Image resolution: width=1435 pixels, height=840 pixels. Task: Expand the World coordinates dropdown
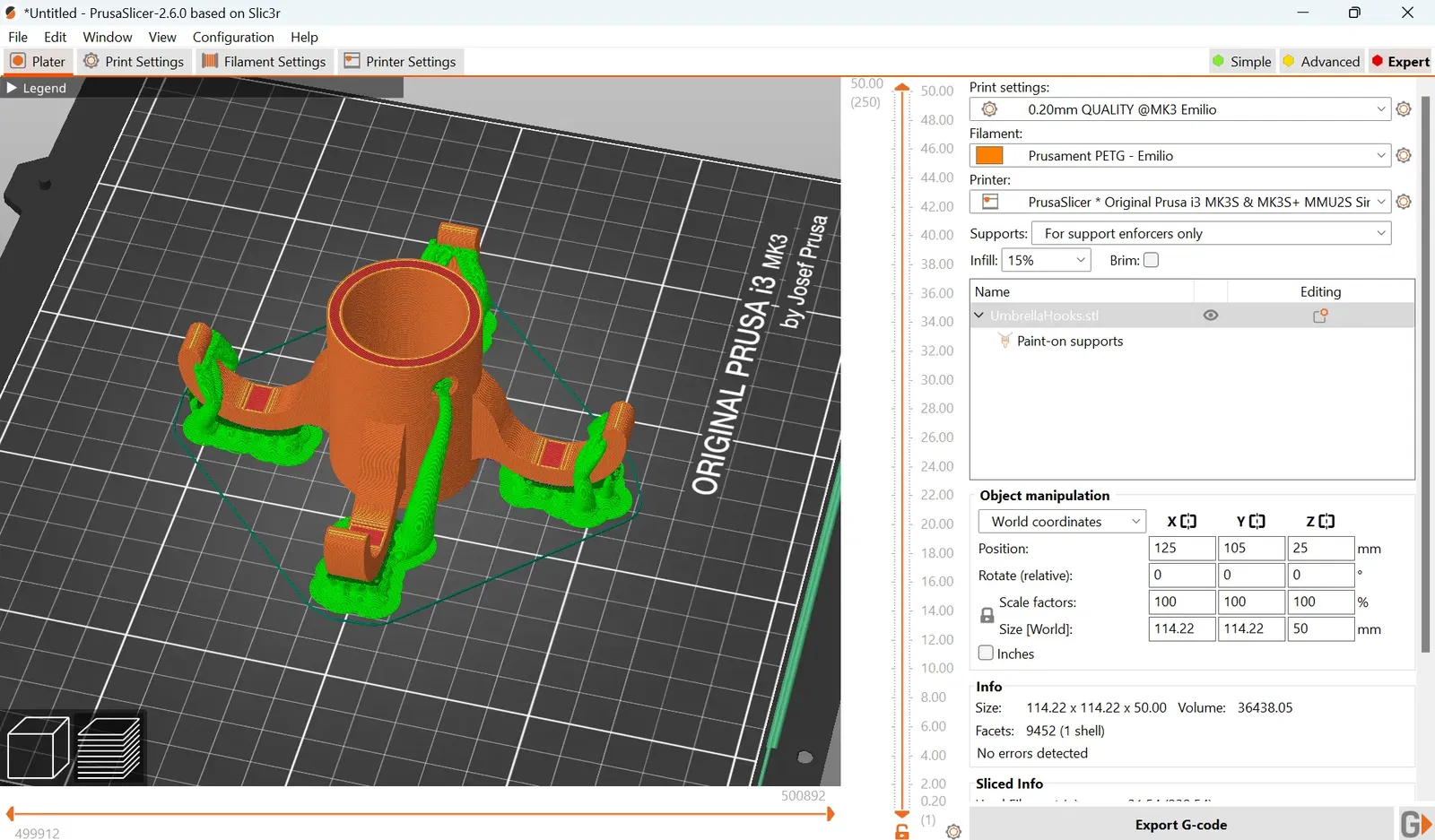pyautogui.click(x=1061, y=522)
